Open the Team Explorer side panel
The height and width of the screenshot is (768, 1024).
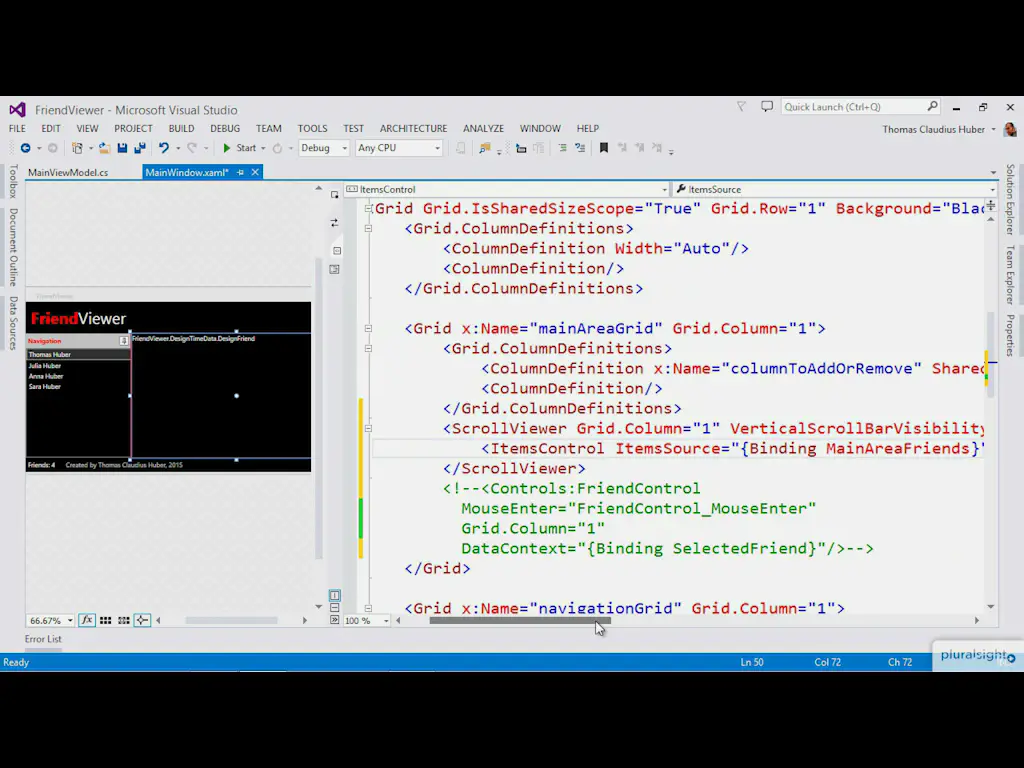(x=1010, y=275)
